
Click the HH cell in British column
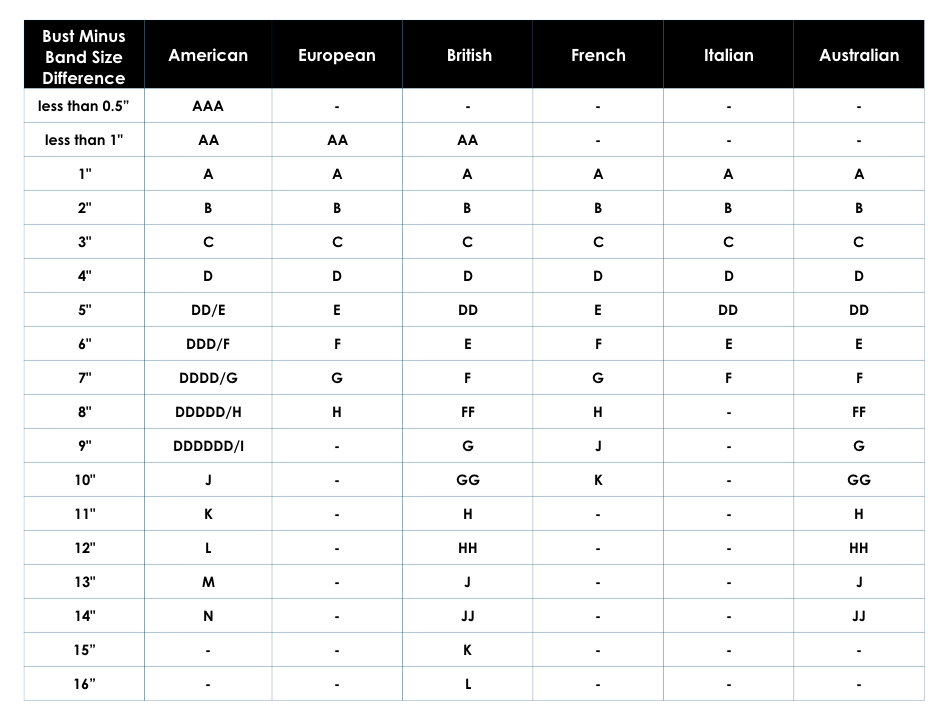(x=468, y=548)
